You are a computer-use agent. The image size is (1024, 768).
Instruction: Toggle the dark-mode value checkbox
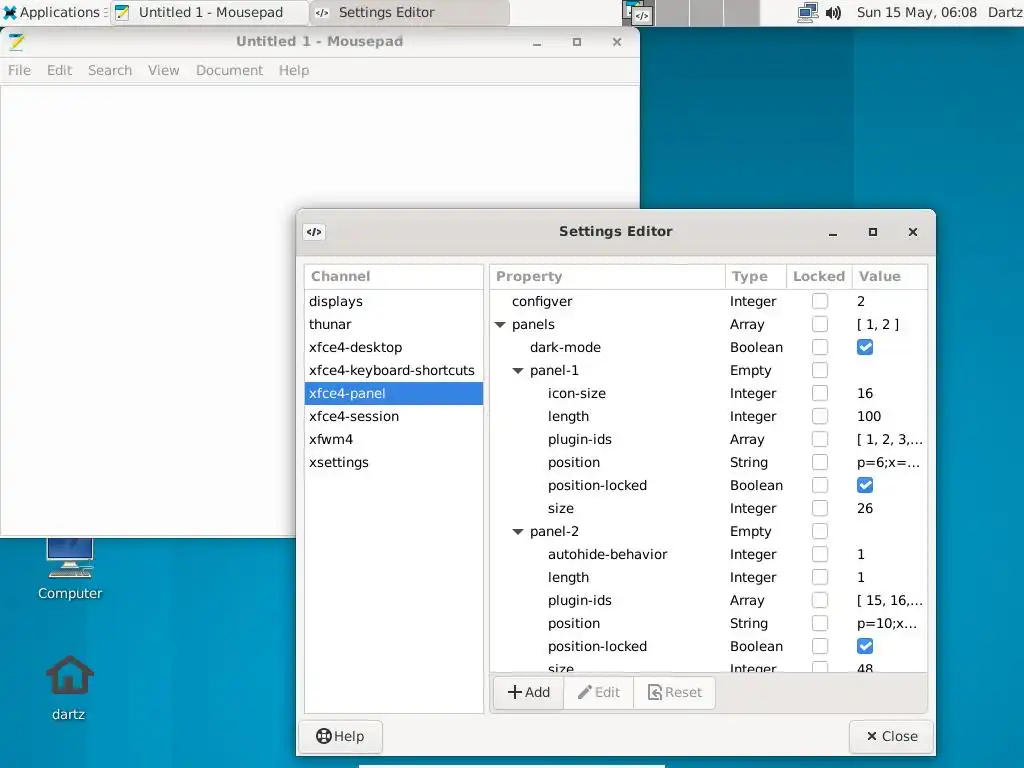tap(865, 347)
